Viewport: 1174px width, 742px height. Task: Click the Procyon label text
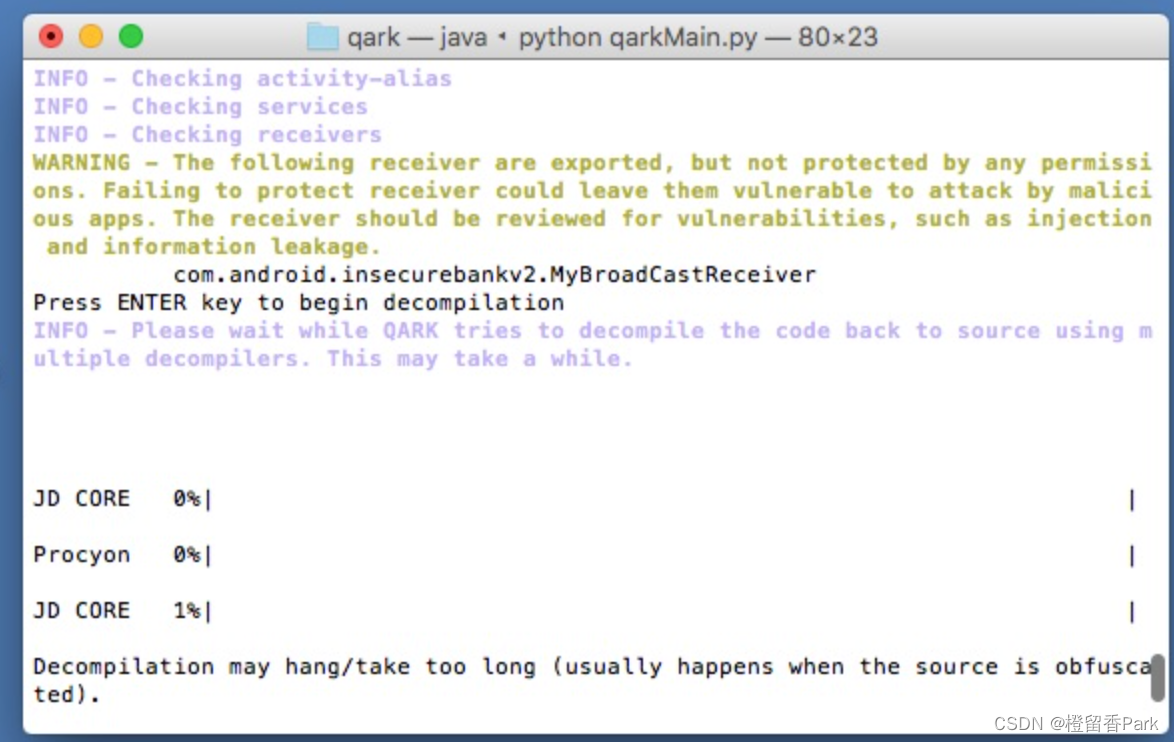point(81,554)
